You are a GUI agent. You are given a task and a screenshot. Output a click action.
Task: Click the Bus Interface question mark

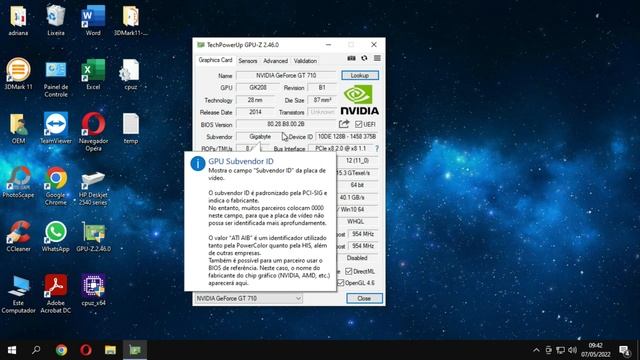(x=377, y=149)
